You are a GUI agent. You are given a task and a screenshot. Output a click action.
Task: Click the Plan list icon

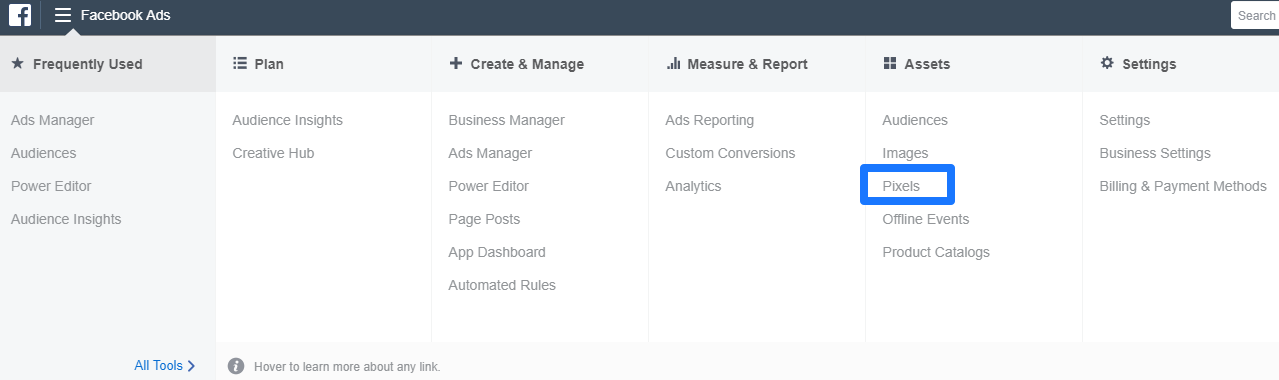point(239,63)
